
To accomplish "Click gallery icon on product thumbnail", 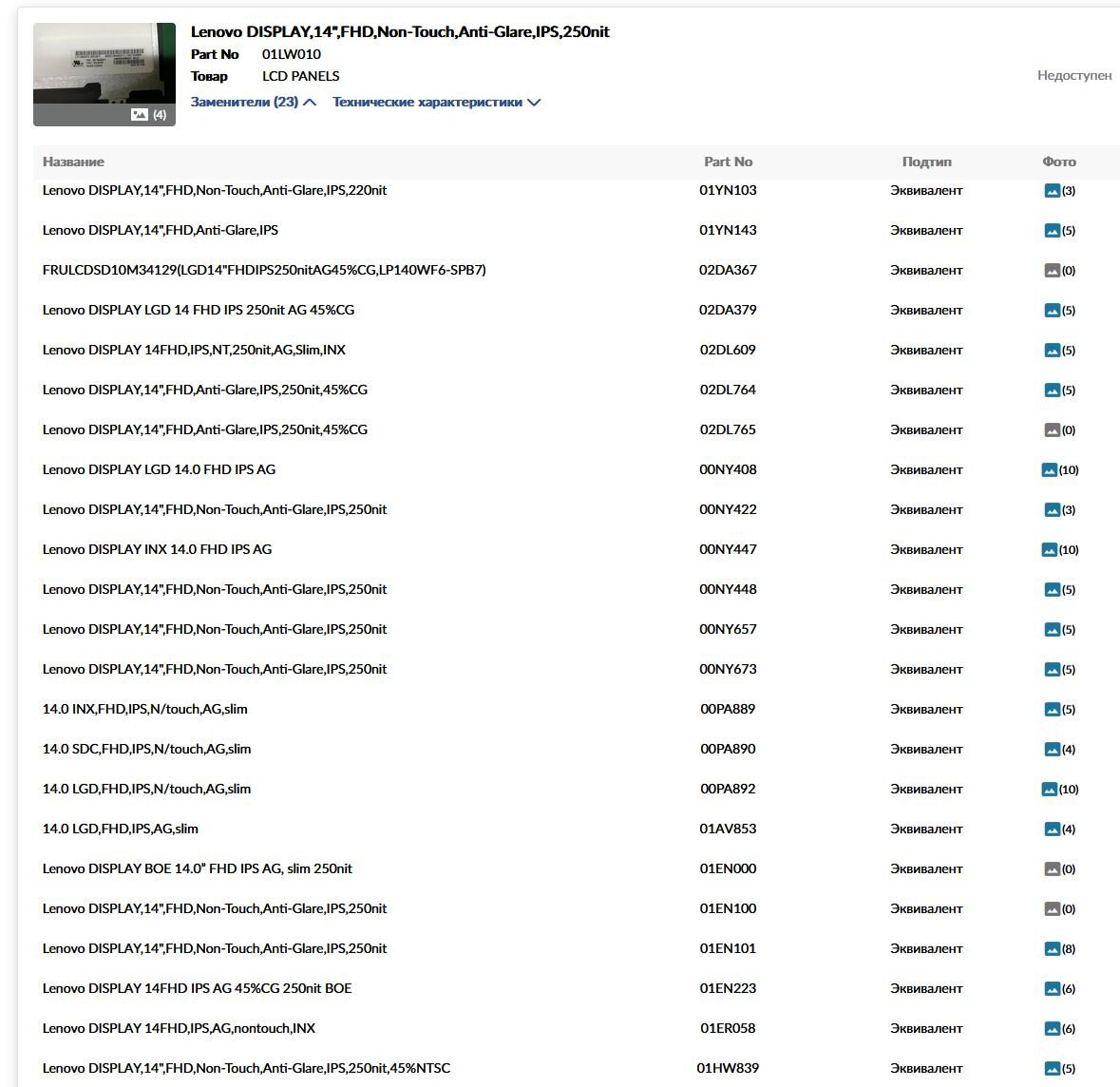I will coord(140,115).
